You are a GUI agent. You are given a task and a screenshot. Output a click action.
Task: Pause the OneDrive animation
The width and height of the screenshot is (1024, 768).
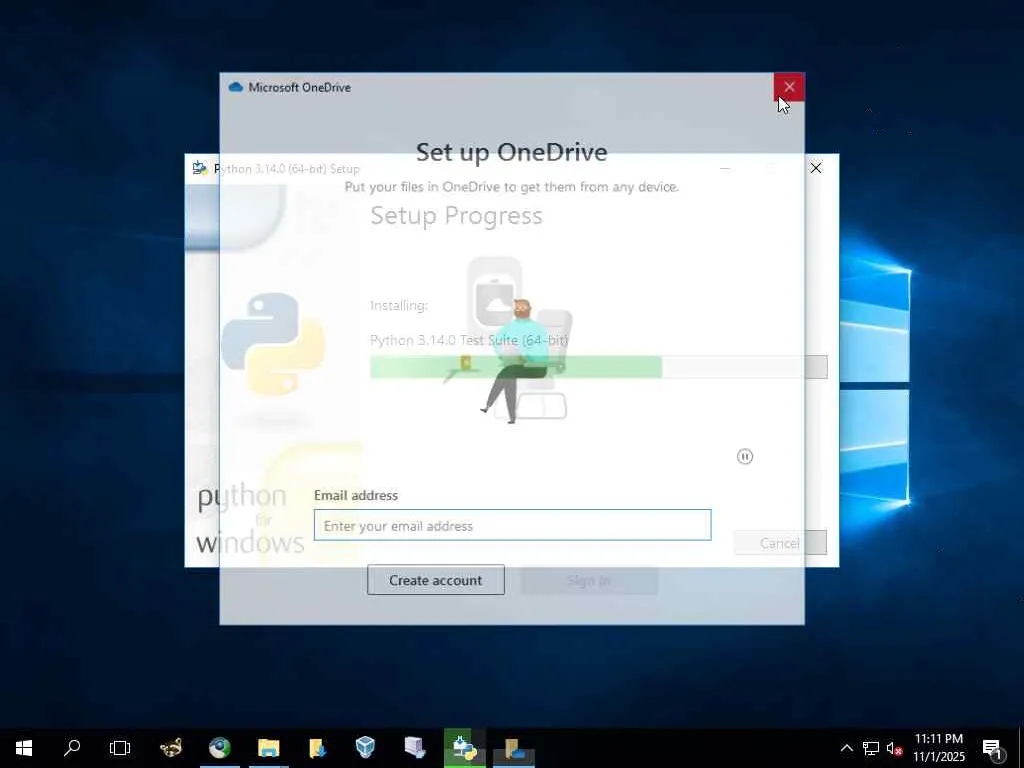pyautogui.click(x=744, y=456)
